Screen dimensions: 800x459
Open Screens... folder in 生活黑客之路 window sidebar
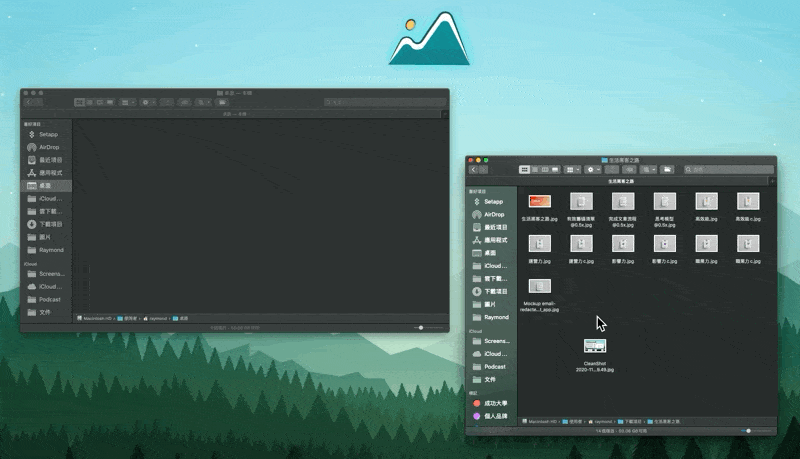pos(491,341)
